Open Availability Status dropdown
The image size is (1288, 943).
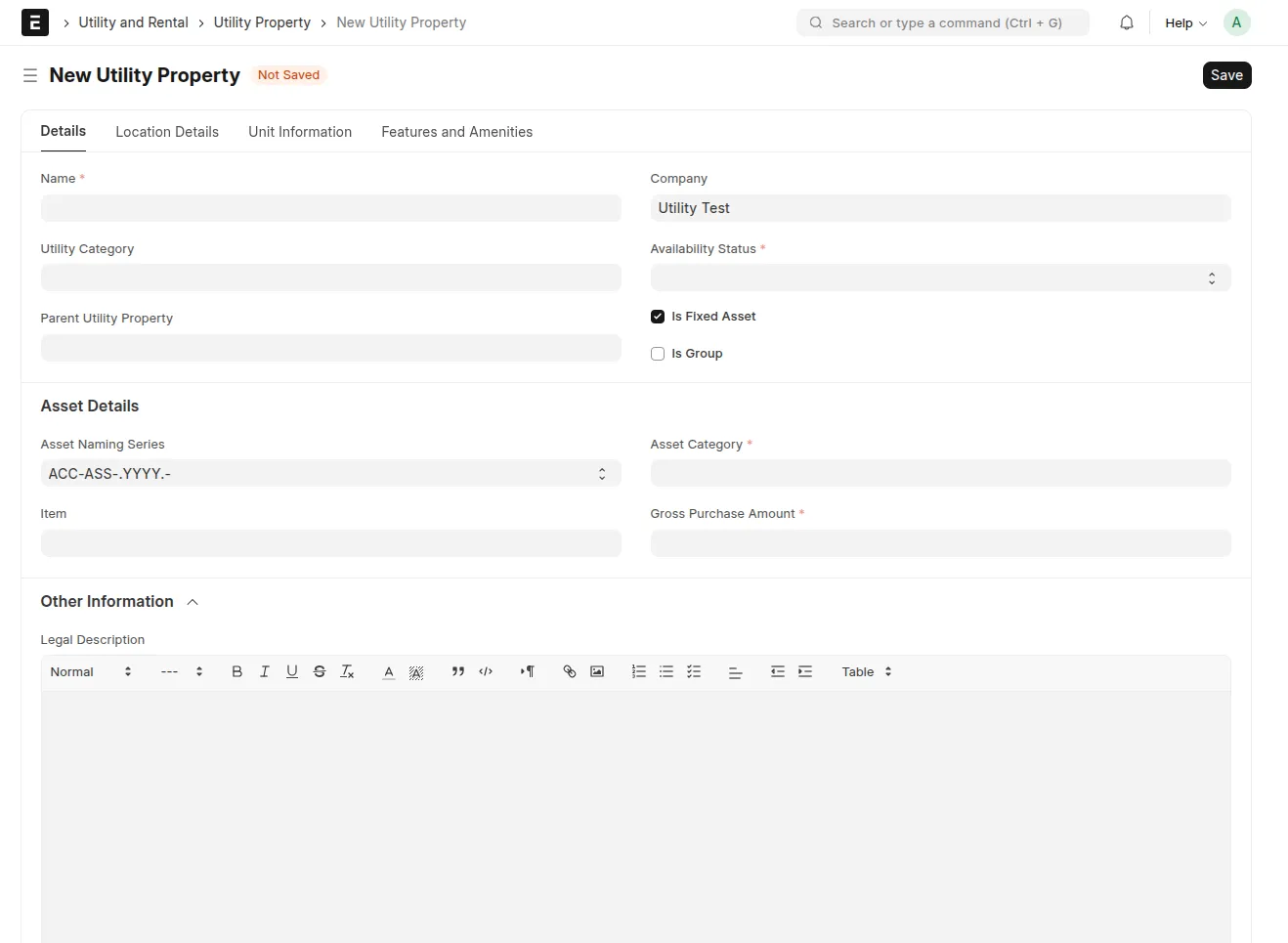point(940,278)
